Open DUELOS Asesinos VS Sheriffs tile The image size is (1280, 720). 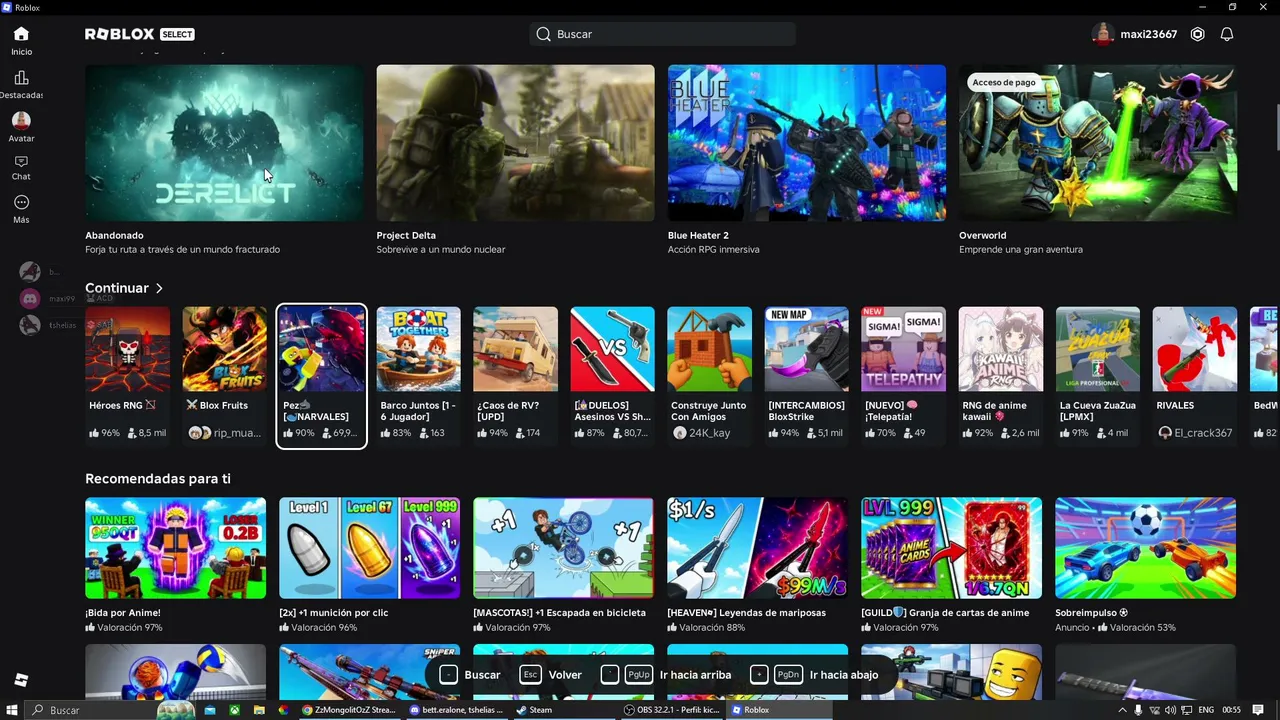pyautogui.click(x=612, y=375)
